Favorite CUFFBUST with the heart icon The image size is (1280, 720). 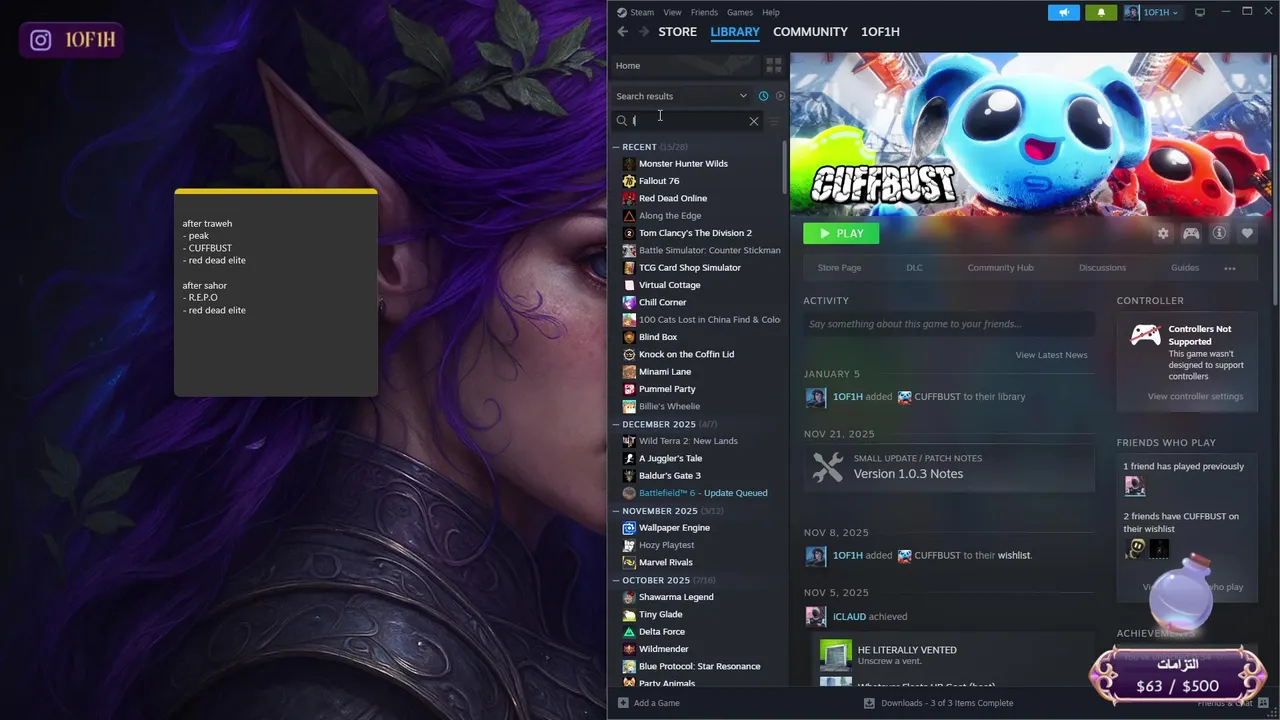1247,233
